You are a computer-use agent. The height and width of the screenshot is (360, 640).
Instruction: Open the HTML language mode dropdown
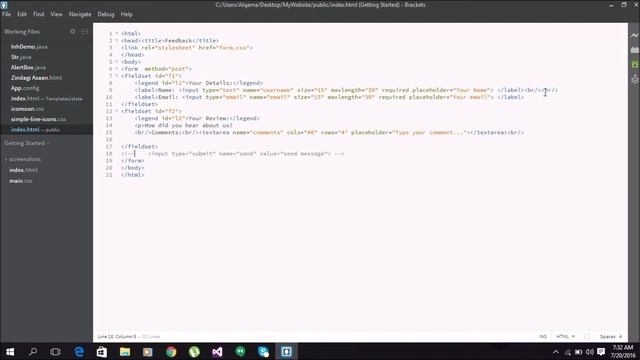pos(565,336)
